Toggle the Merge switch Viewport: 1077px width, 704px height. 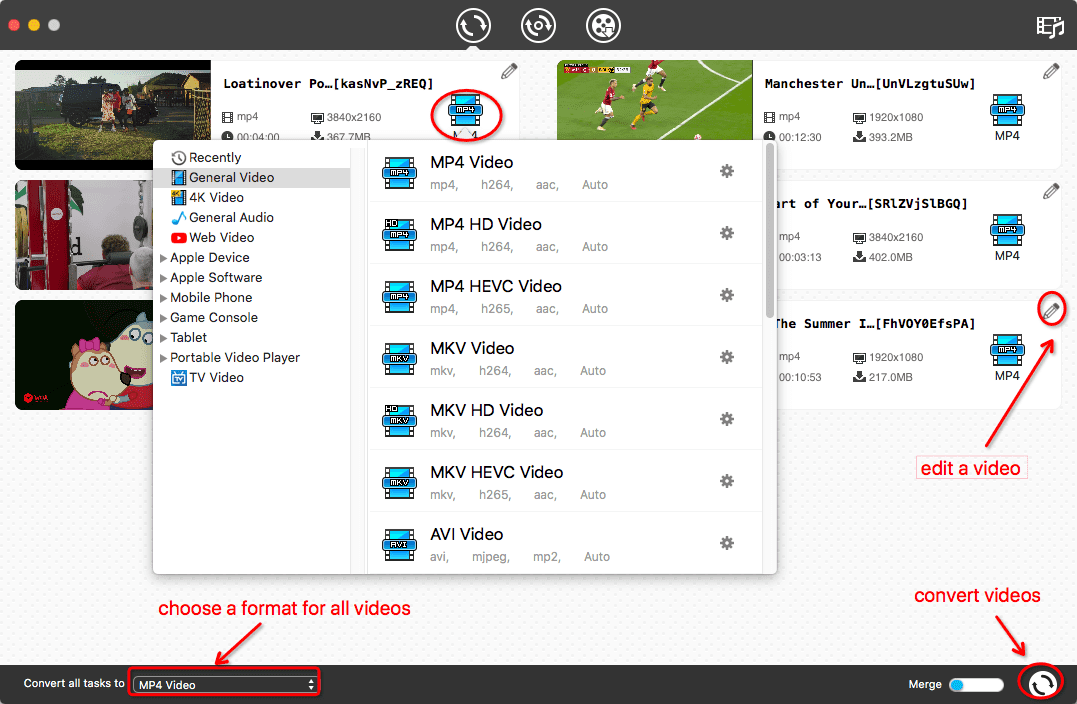click(976, 685)
